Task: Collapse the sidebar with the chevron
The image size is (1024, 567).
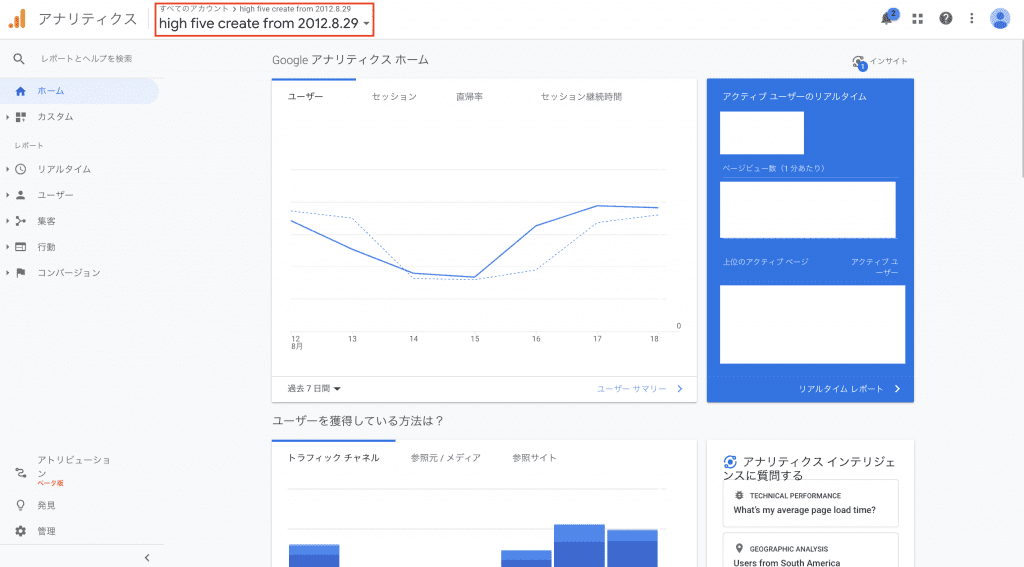Action: pyautogui.click(x=147, y=557)
